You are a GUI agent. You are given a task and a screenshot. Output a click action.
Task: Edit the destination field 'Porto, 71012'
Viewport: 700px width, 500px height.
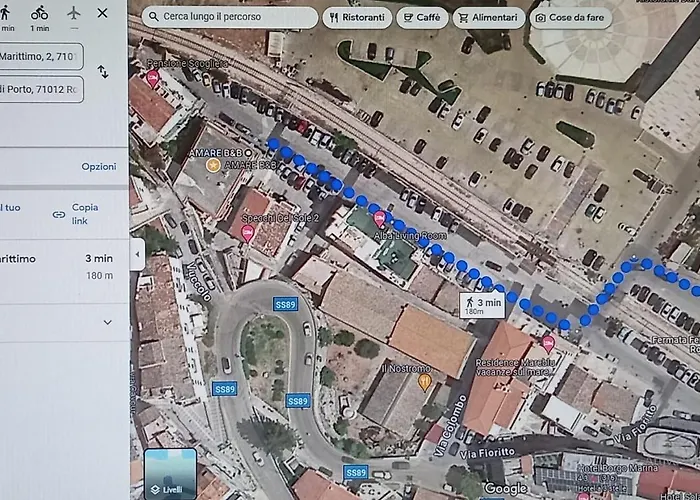(41, 89)
